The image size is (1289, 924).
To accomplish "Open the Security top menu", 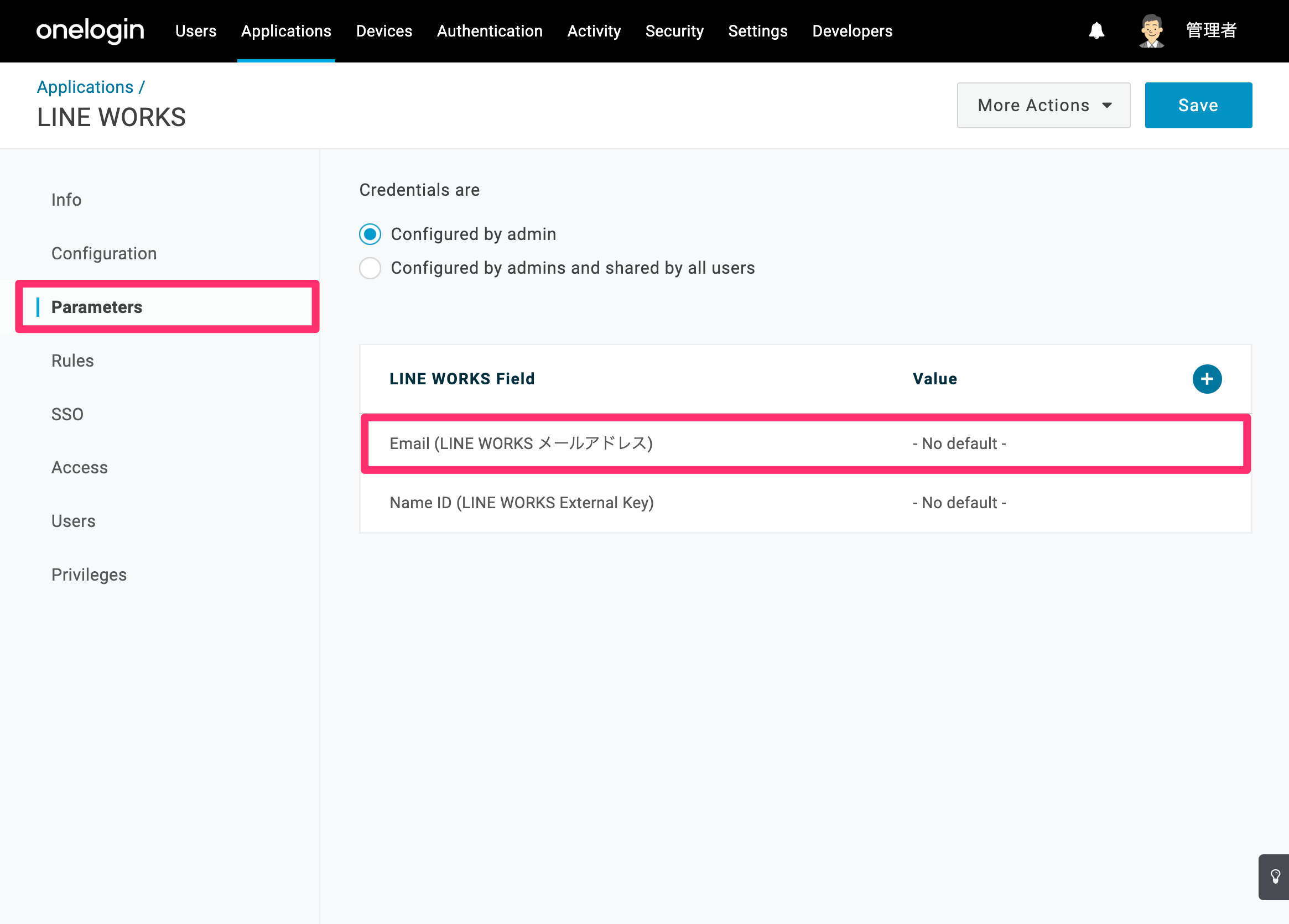I will click(x=674, y=30).
